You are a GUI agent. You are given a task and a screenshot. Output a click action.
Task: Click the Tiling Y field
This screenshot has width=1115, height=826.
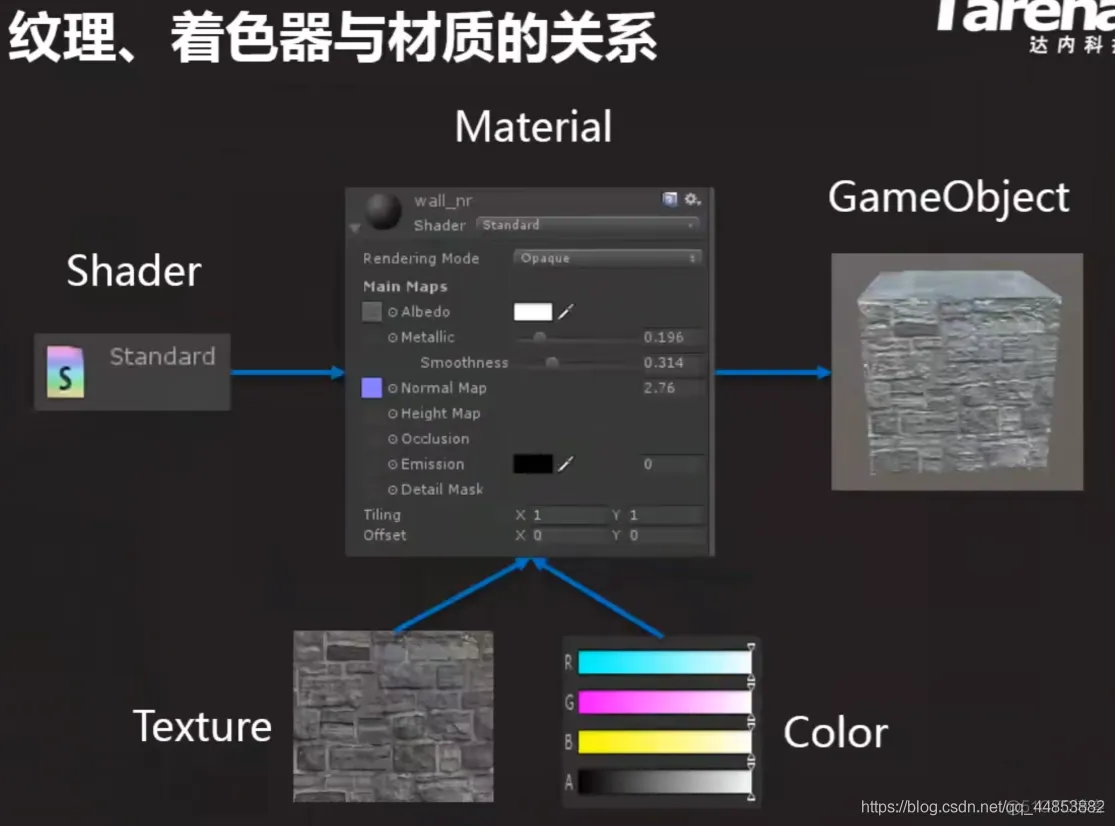click(665, 515)
